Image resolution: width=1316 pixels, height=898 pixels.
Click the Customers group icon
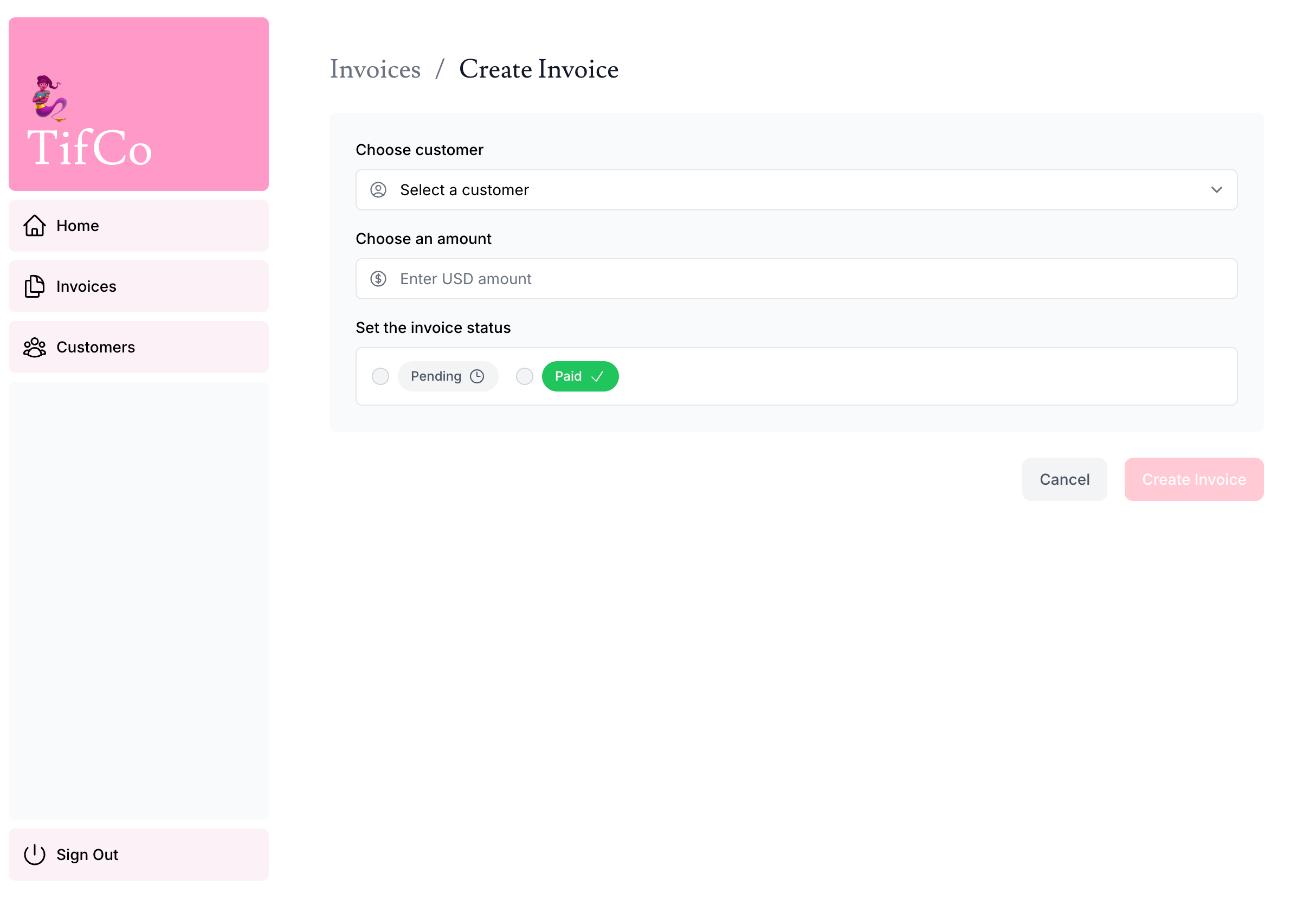coord(35,347)
